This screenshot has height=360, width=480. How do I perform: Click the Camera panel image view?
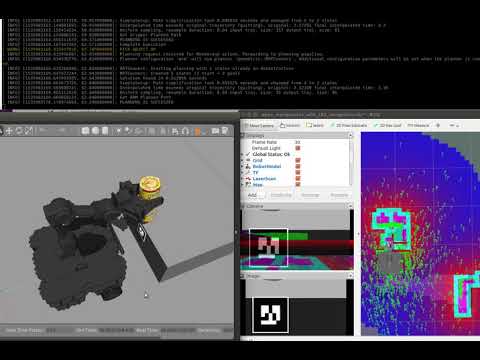click(x=297, y=240)
